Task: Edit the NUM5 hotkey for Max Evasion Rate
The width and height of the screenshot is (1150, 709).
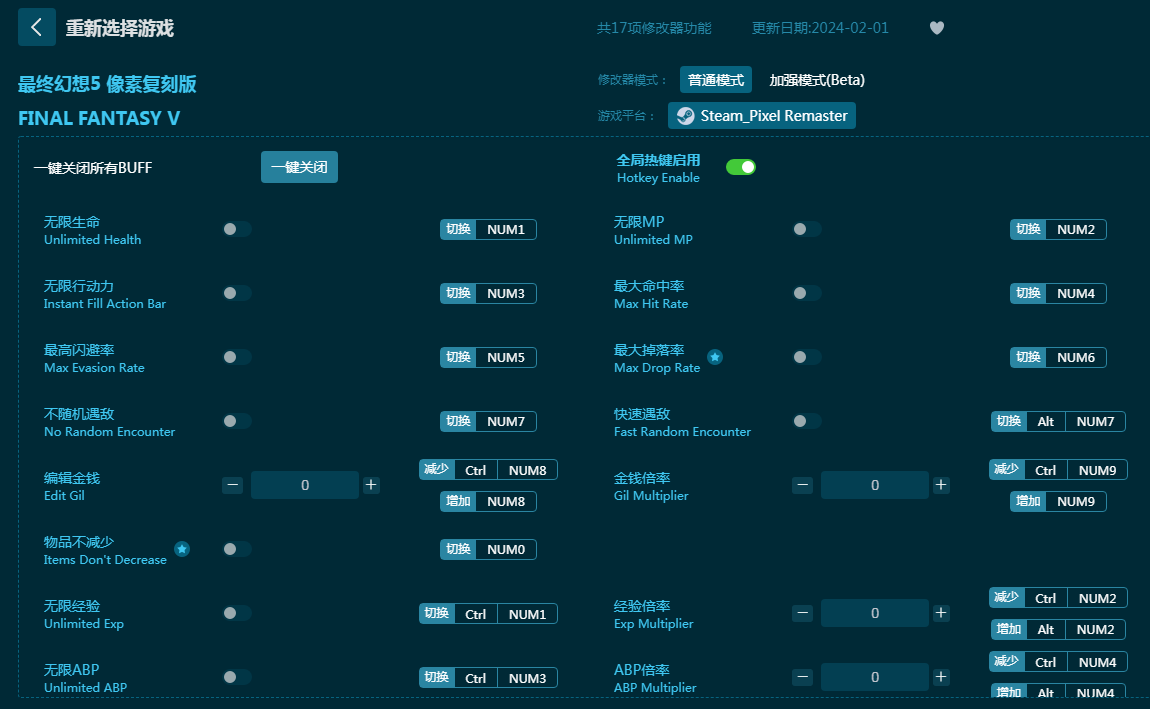Action: pyautogui.click(x=488, y=357)
